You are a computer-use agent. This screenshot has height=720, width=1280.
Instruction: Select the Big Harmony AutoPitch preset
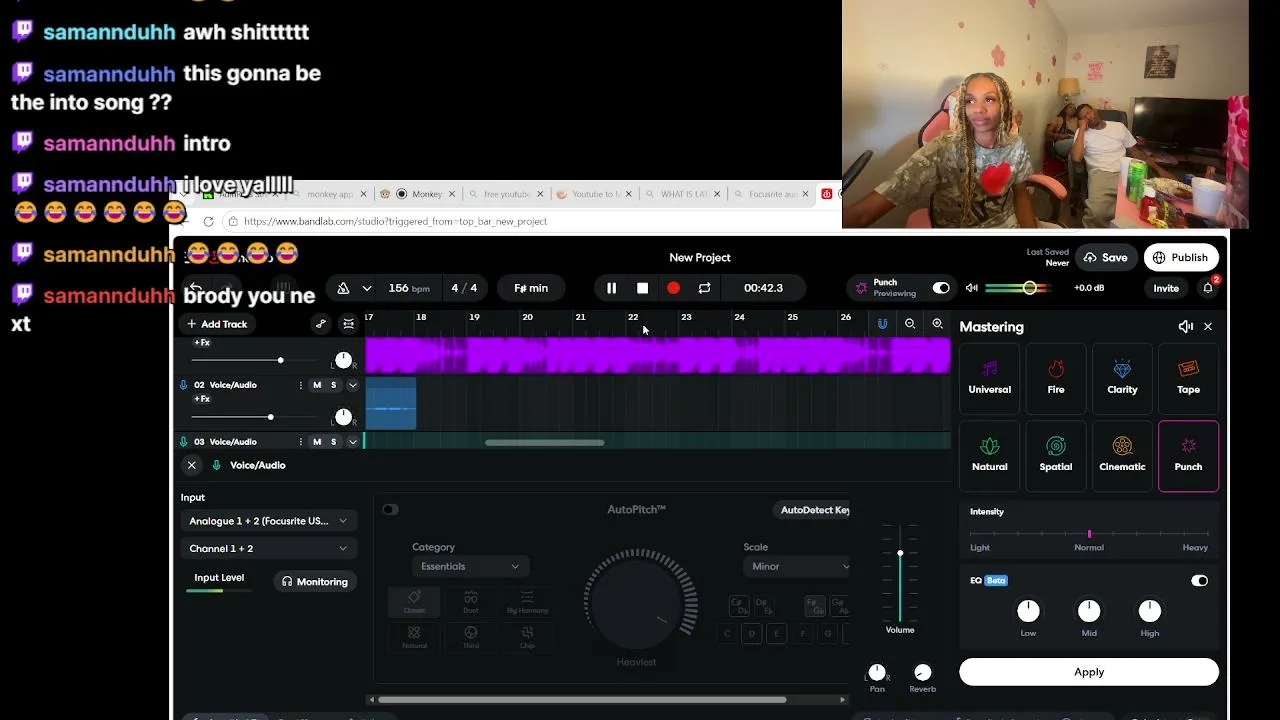point(527,602)
